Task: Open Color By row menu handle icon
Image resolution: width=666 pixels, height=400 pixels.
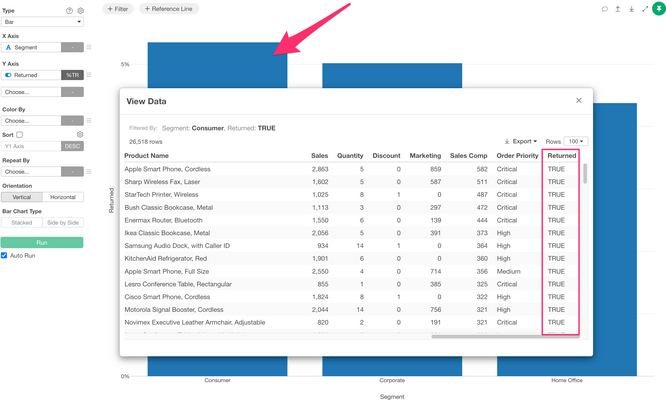Action: [x=89, y=121]
